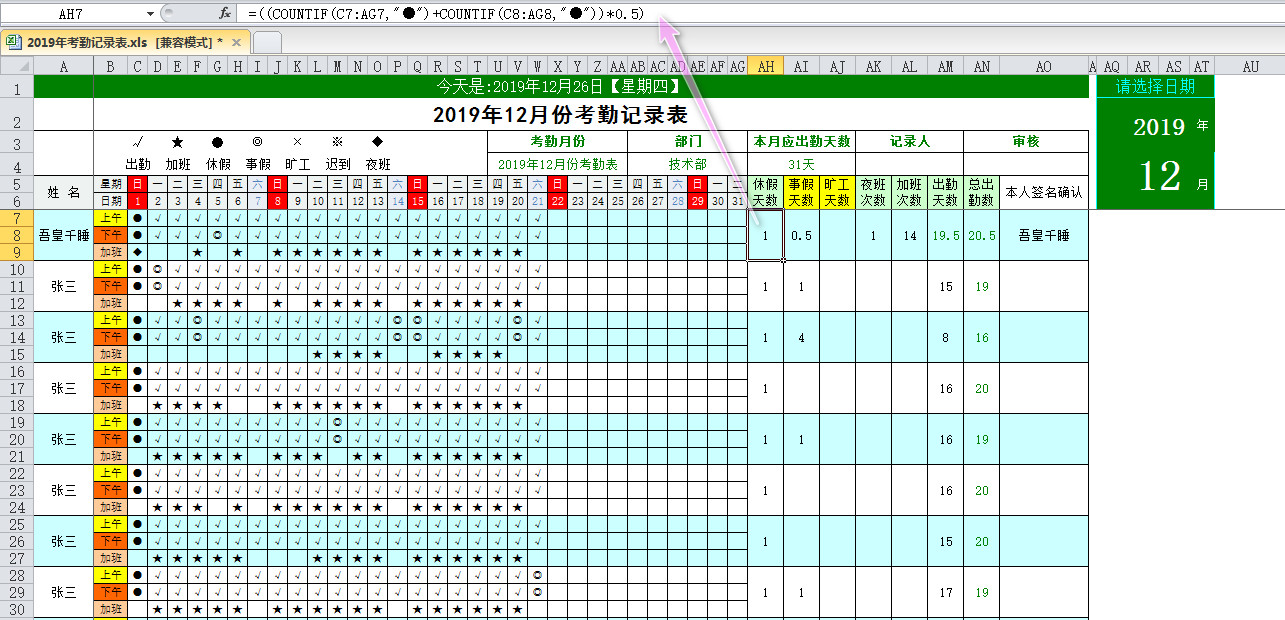Select the 技术部 department cell

688,164
